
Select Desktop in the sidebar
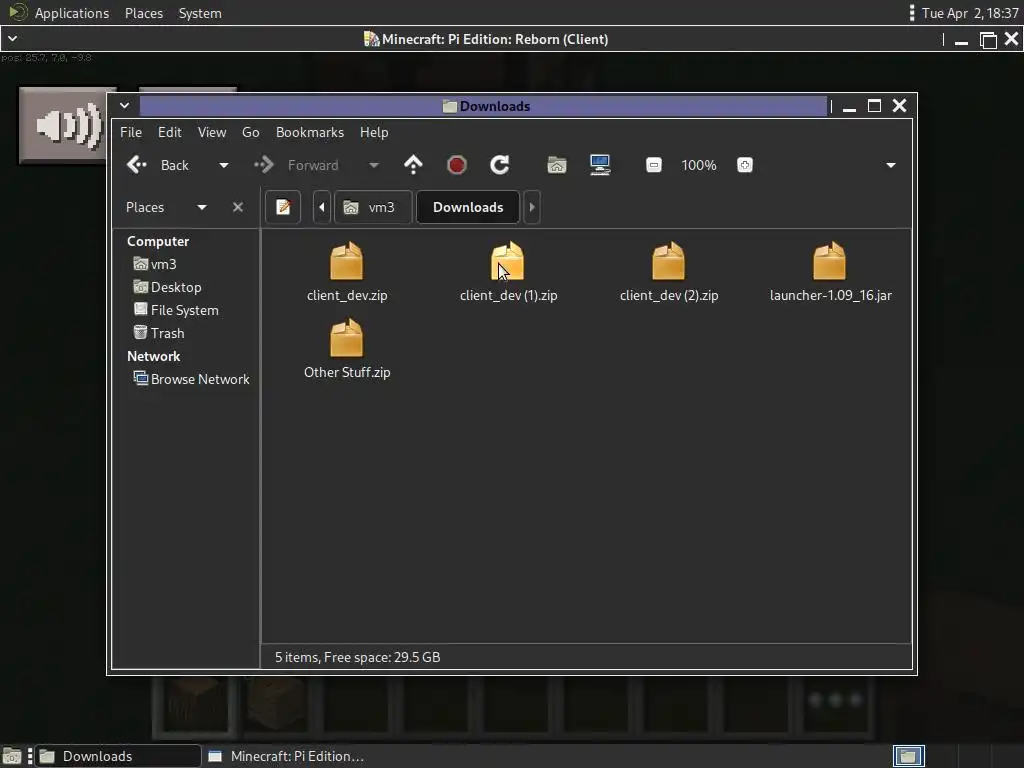(x=167, y=287)
